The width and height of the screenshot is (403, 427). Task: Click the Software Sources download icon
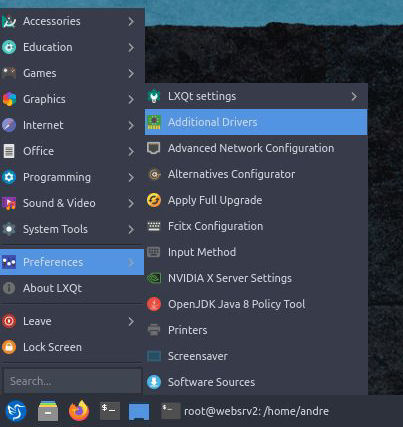(154, 382)
